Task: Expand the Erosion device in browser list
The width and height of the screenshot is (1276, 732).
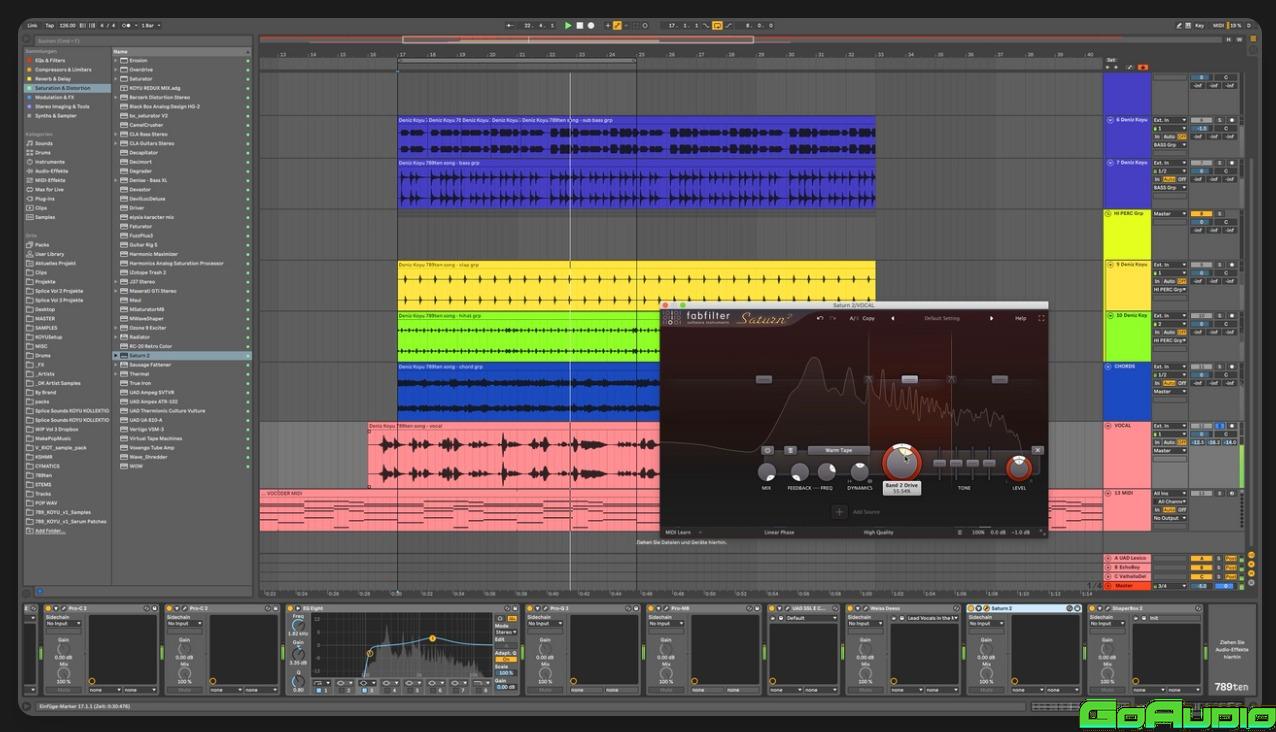Action: pos(116,60)
